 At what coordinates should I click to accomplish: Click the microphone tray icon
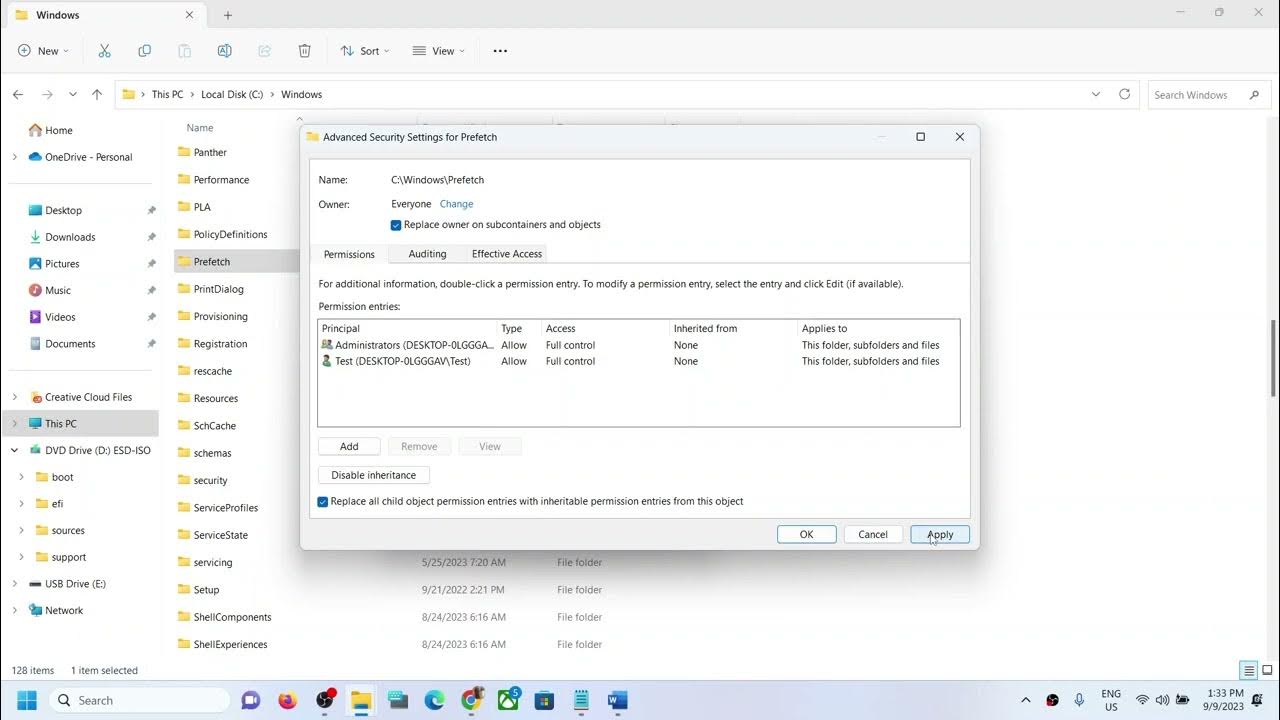pos(1079,700)
